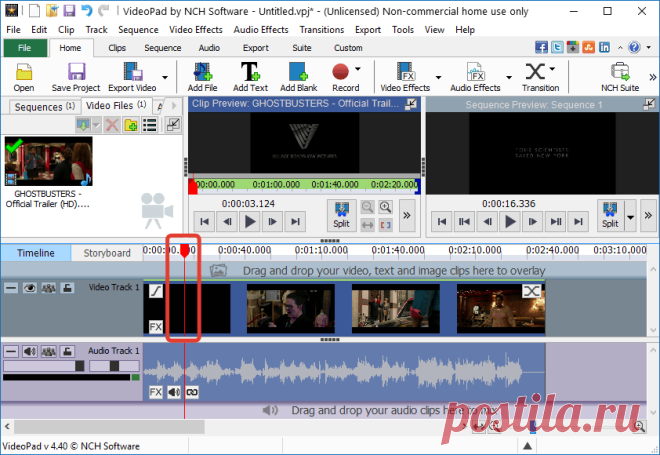Click the Add Text toolbar icon
The height and width of the screenshot is (455, 660).
click(250, 77)
